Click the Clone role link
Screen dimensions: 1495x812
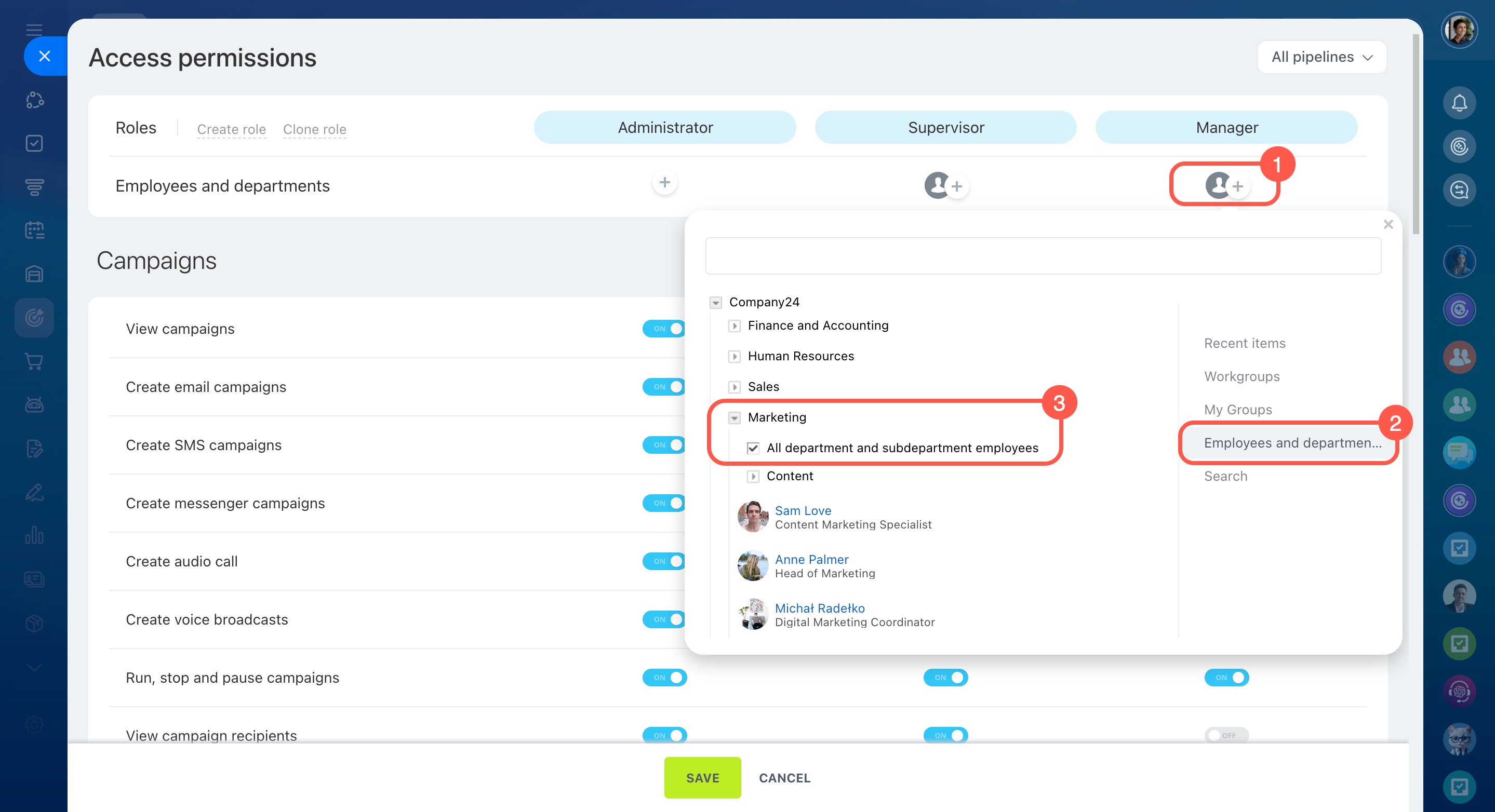[x=315, y=129]
